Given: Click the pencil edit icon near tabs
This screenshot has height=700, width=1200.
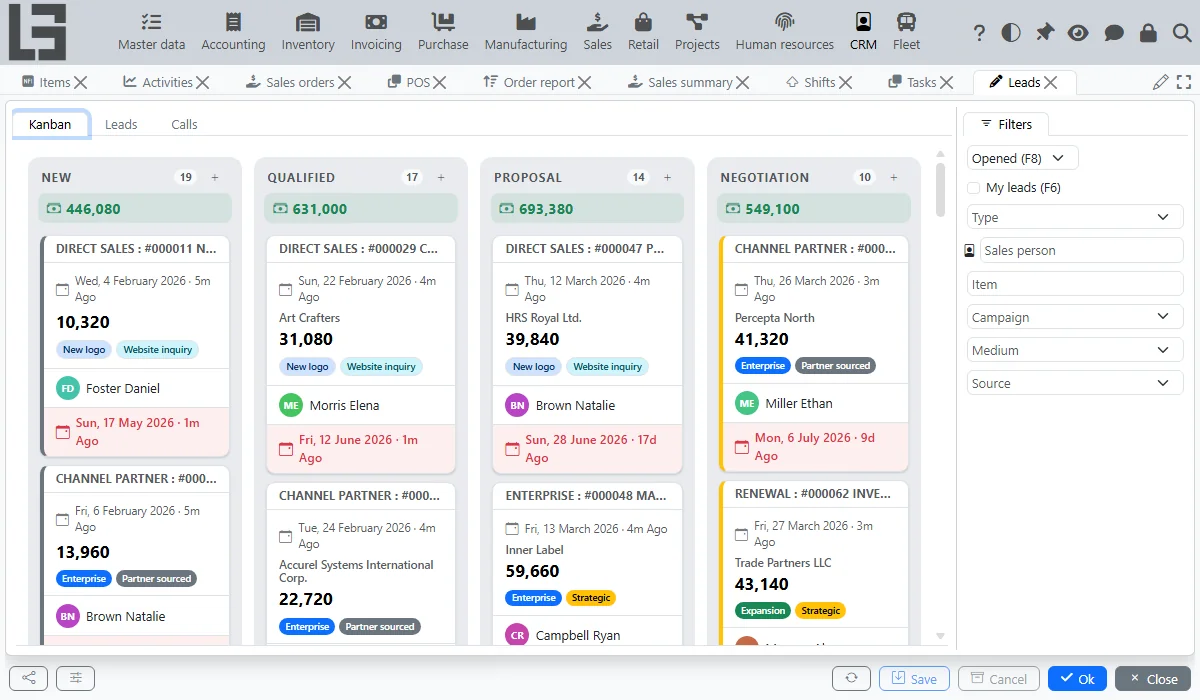Looking at the screenshot, I should [x=1160, y=82].
